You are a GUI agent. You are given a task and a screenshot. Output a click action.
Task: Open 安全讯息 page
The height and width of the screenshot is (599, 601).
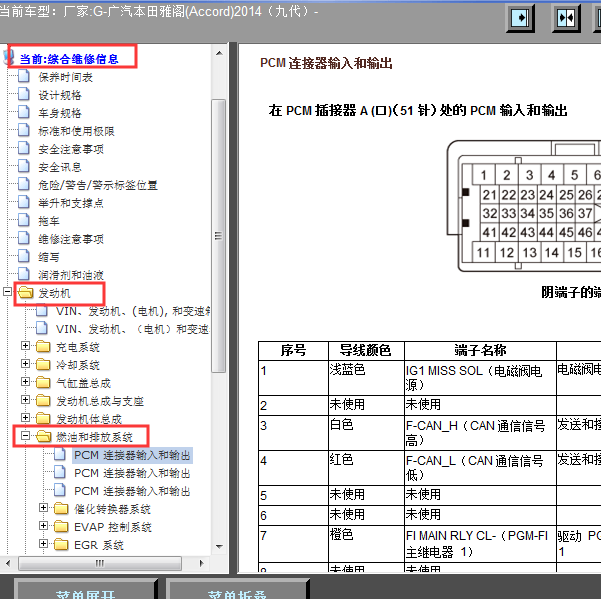[60, 167]
